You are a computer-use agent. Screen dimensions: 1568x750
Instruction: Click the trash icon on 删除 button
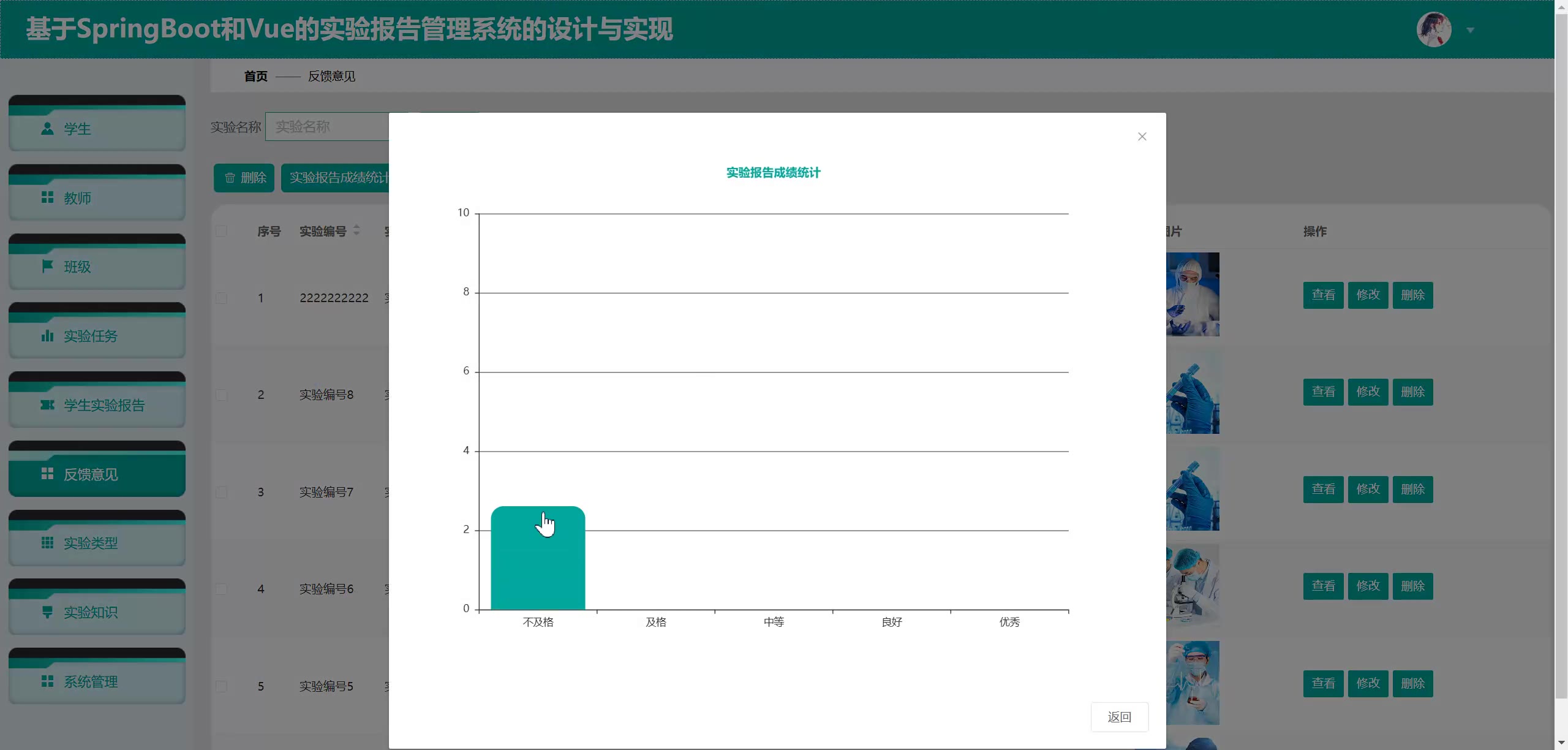[230, 178]
